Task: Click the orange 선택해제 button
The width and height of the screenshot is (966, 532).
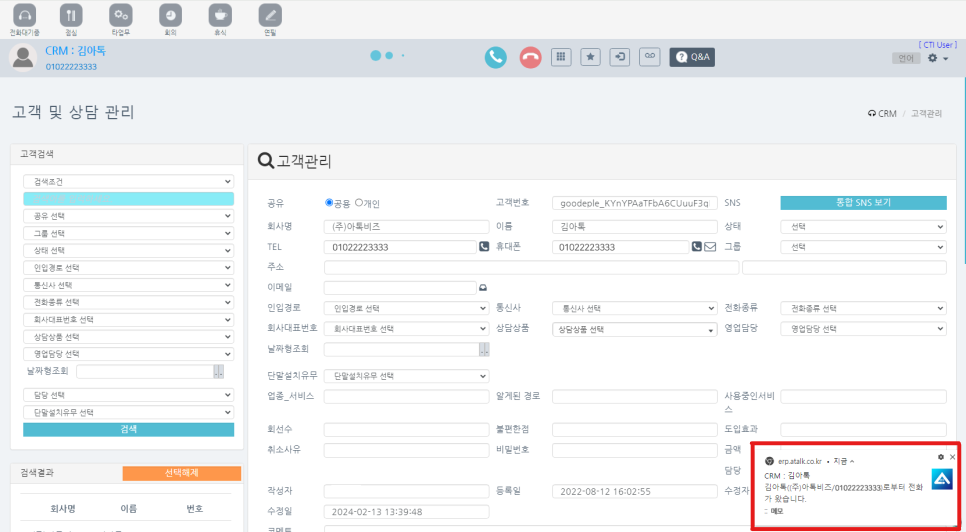Action: tap(182, 473)
